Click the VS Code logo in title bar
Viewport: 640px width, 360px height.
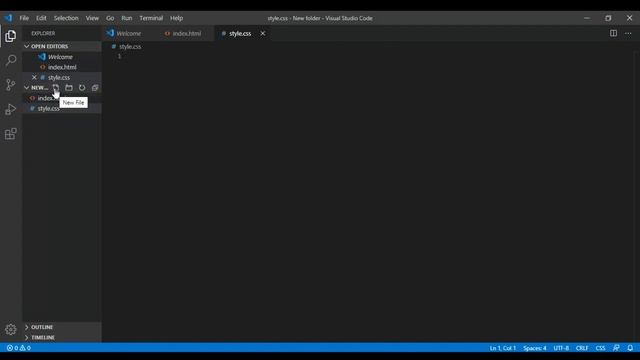point(9,18)
